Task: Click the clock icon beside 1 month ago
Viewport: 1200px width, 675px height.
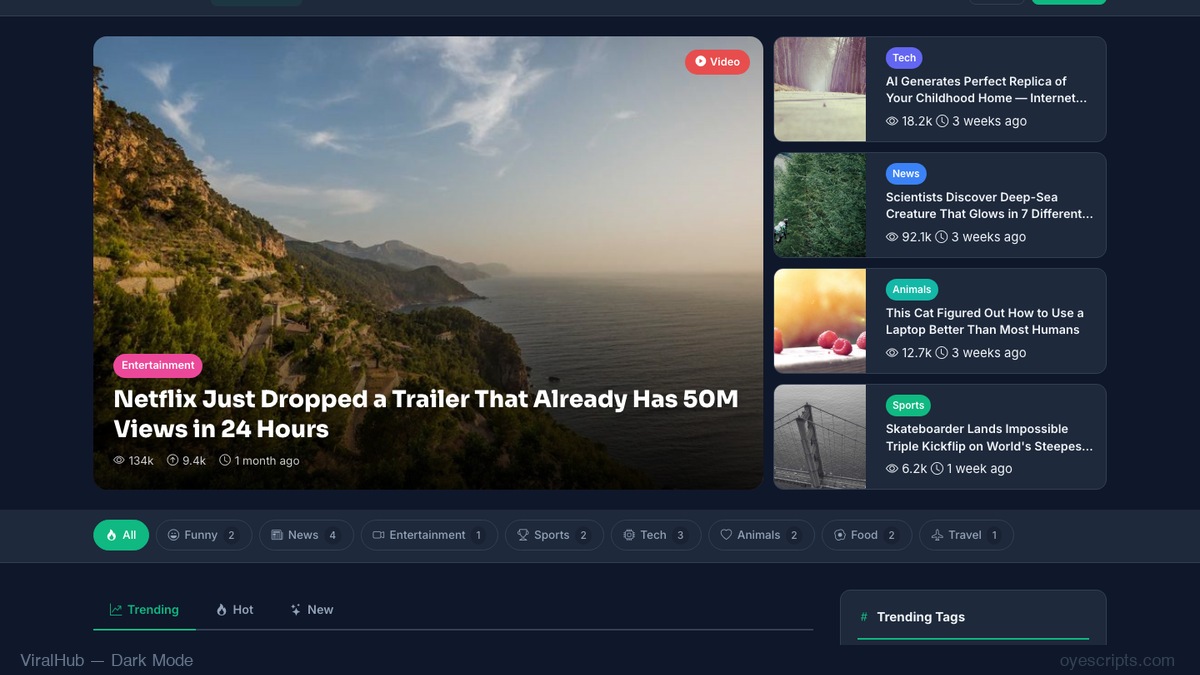Action: (x=225, y=461)
